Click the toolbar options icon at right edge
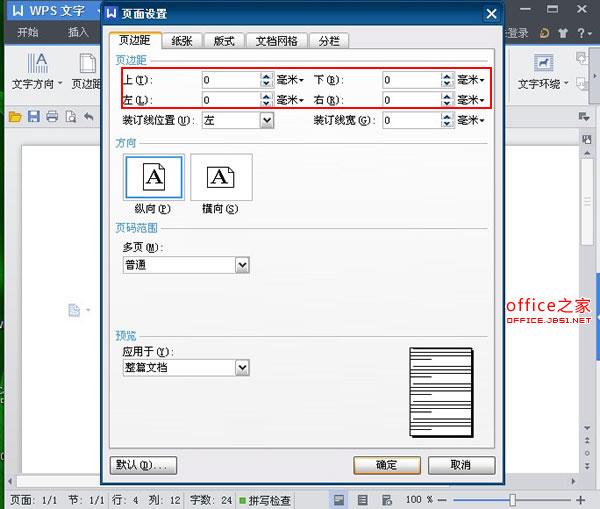 pyautogui.click(x=584, y=117)
